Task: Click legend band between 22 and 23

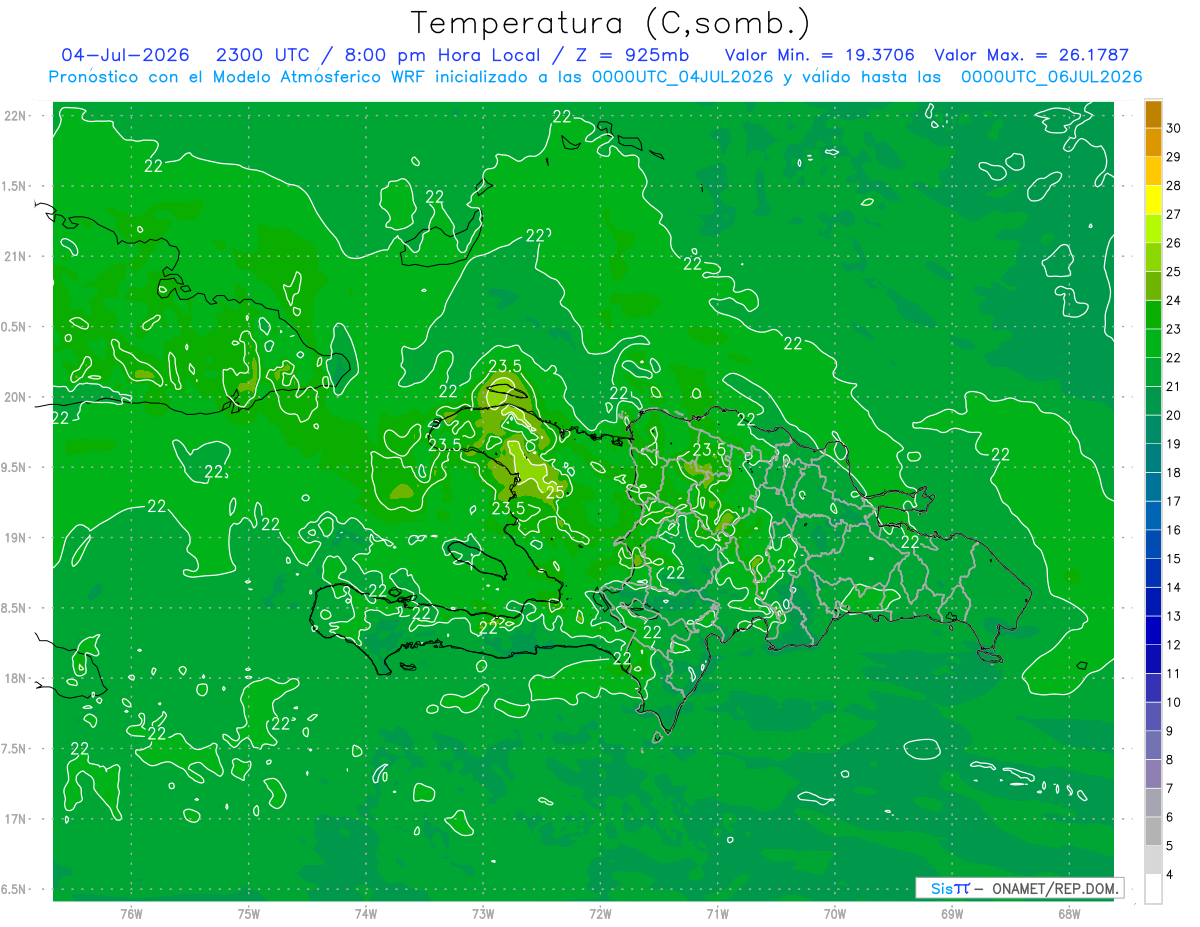Action: [1153, 344]
